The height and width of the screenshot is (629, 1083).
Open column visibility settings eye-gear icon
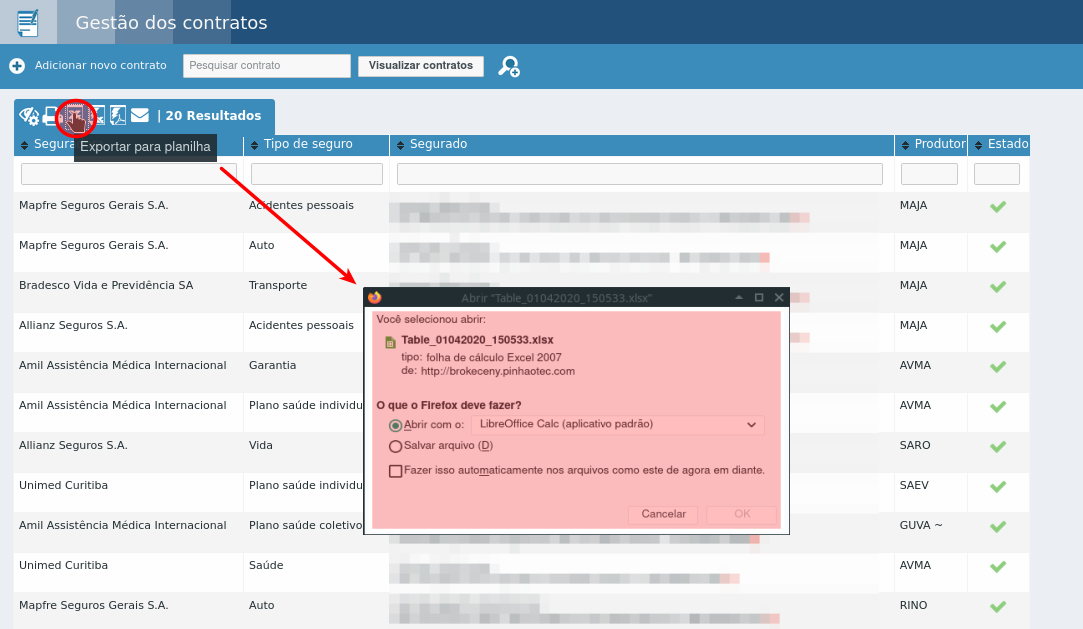[29, 115]
